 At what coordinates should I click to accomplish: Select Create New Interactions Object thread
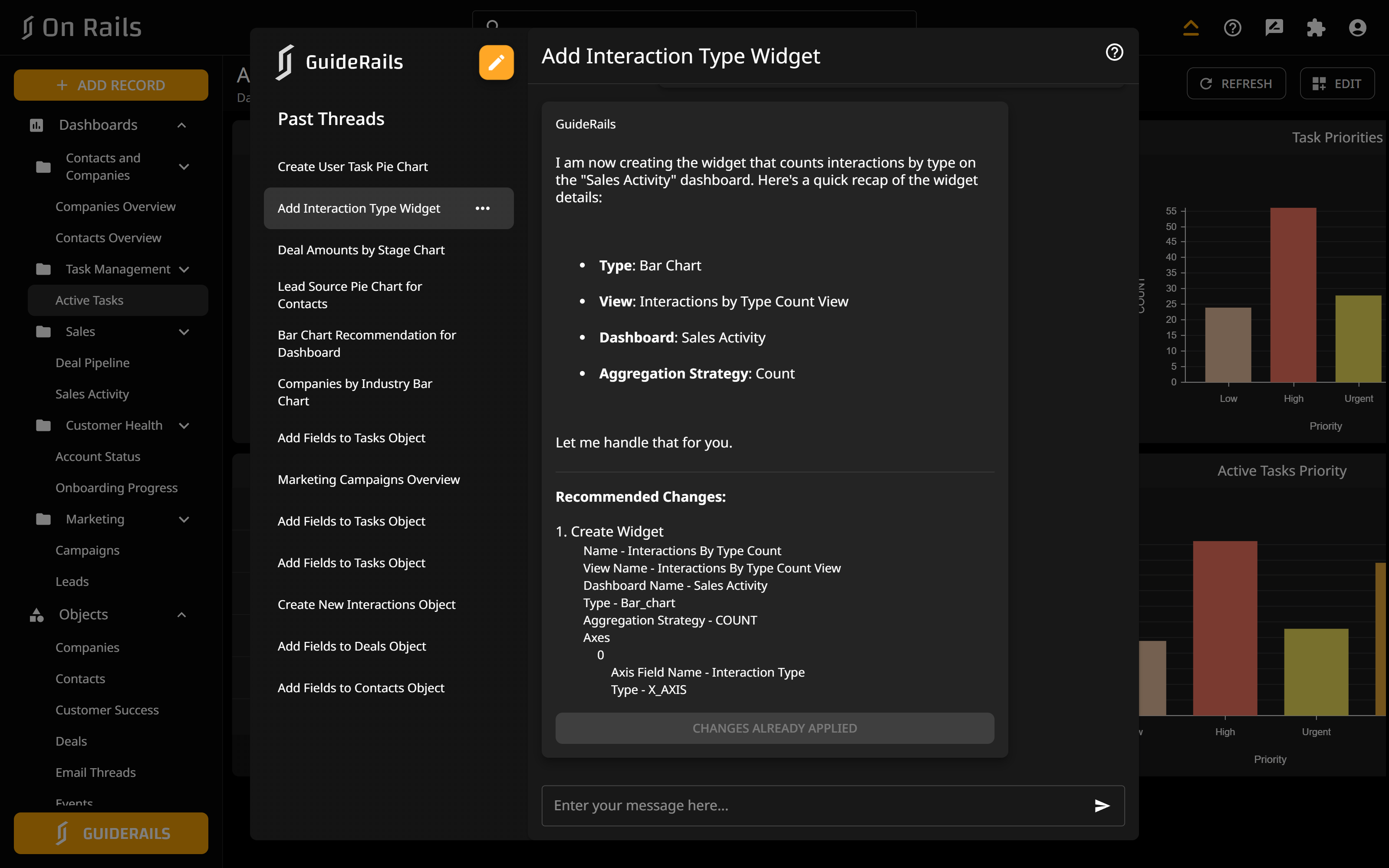click(x=366, y=605)
